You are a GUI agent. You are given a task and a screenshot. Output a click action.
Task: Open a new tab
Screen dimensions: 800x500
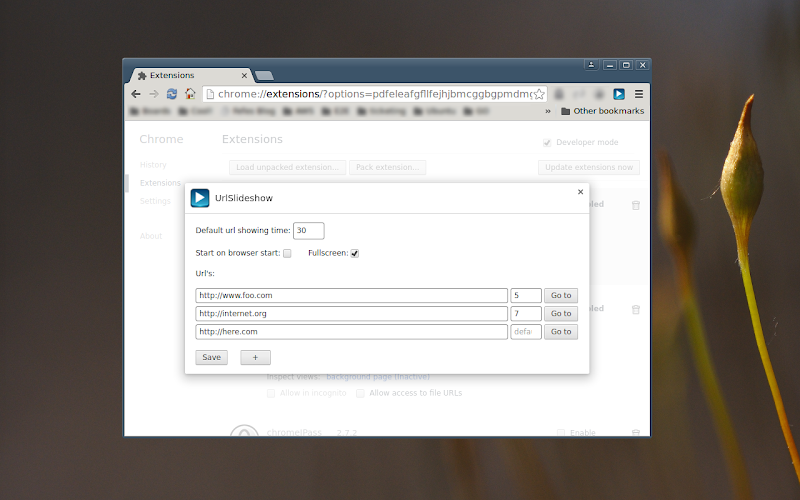tap(264, 76)
